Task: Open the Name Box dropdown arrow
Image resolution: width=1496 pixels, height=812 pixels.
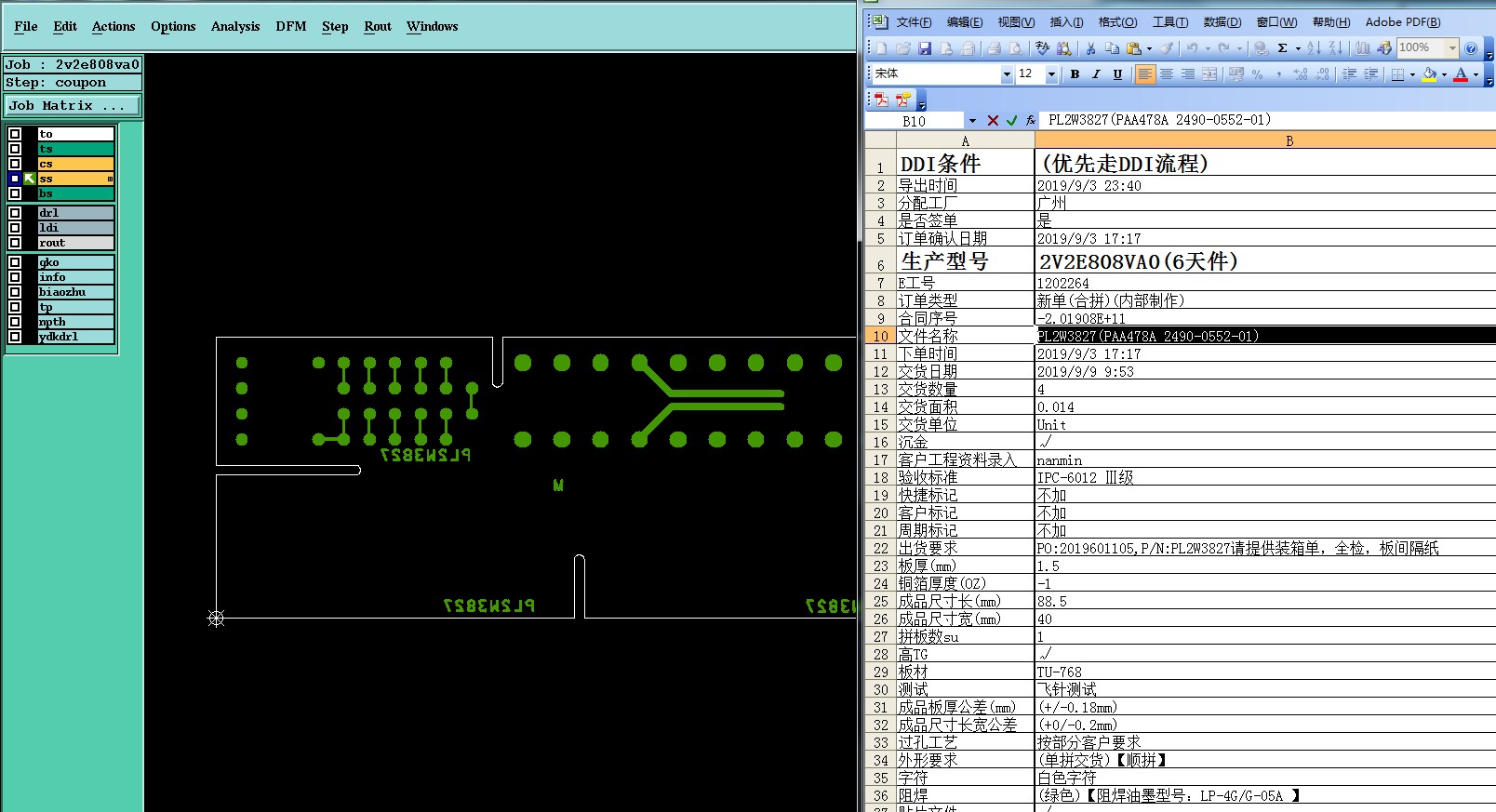Action: 972,121
